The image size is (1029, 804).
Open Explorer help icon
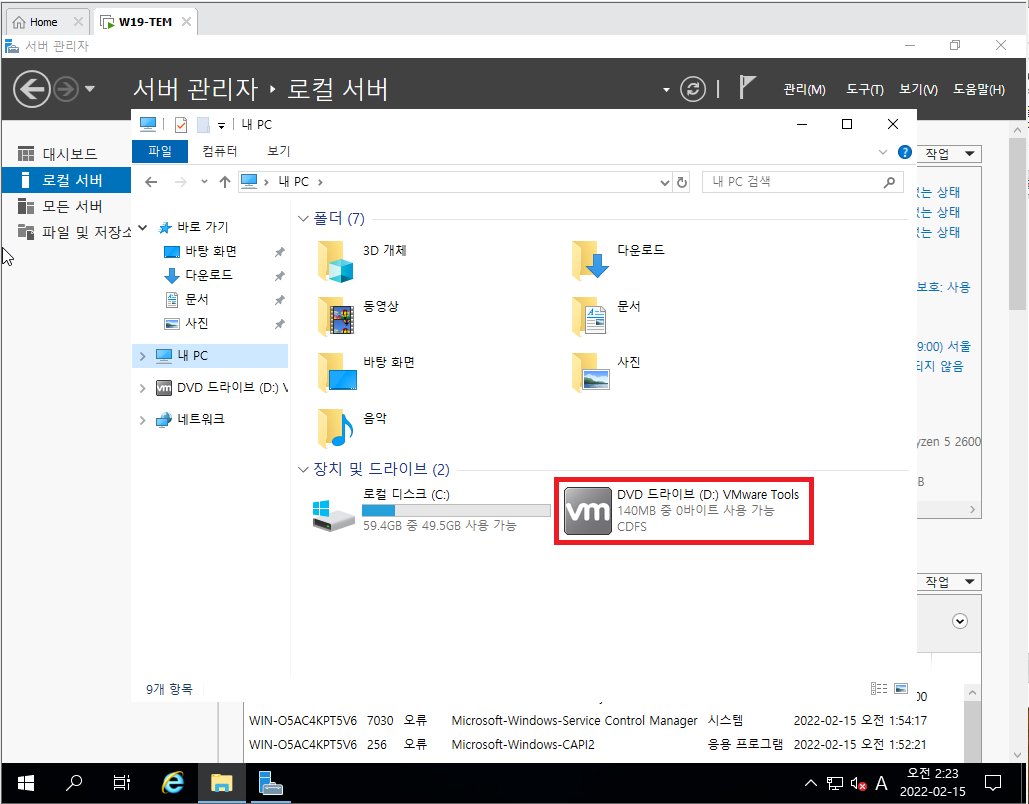coord(904,152)
